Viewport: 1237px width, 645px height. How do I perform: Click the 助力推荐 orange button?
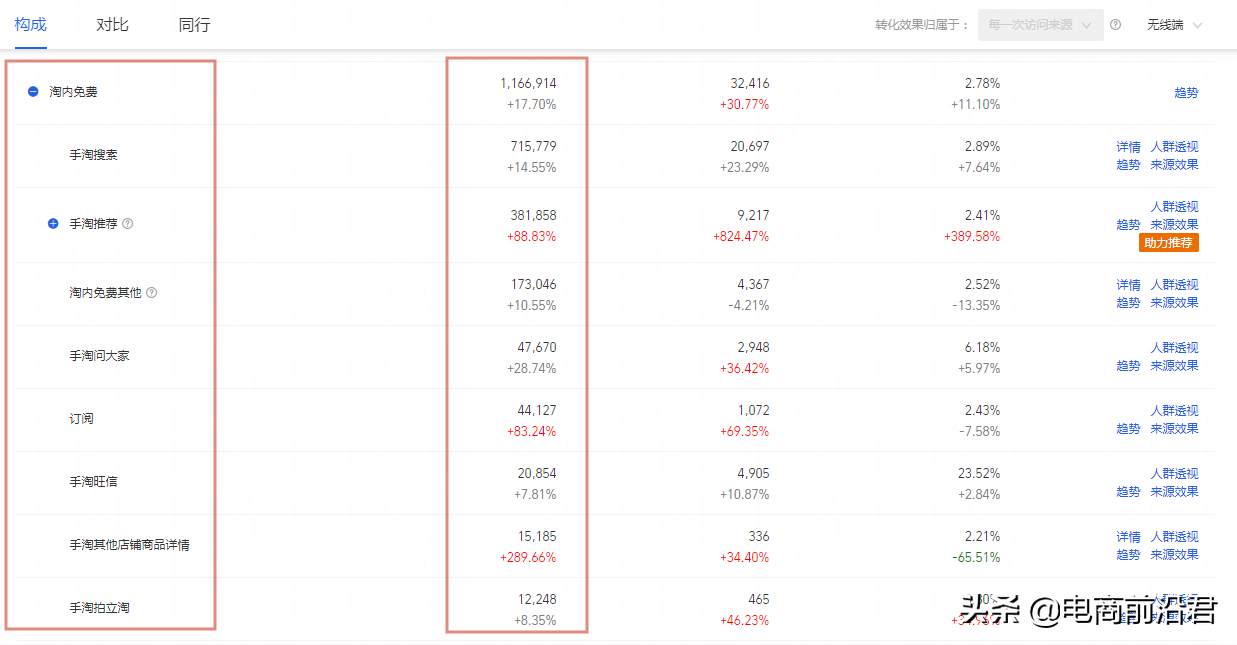pos(1168,243)
